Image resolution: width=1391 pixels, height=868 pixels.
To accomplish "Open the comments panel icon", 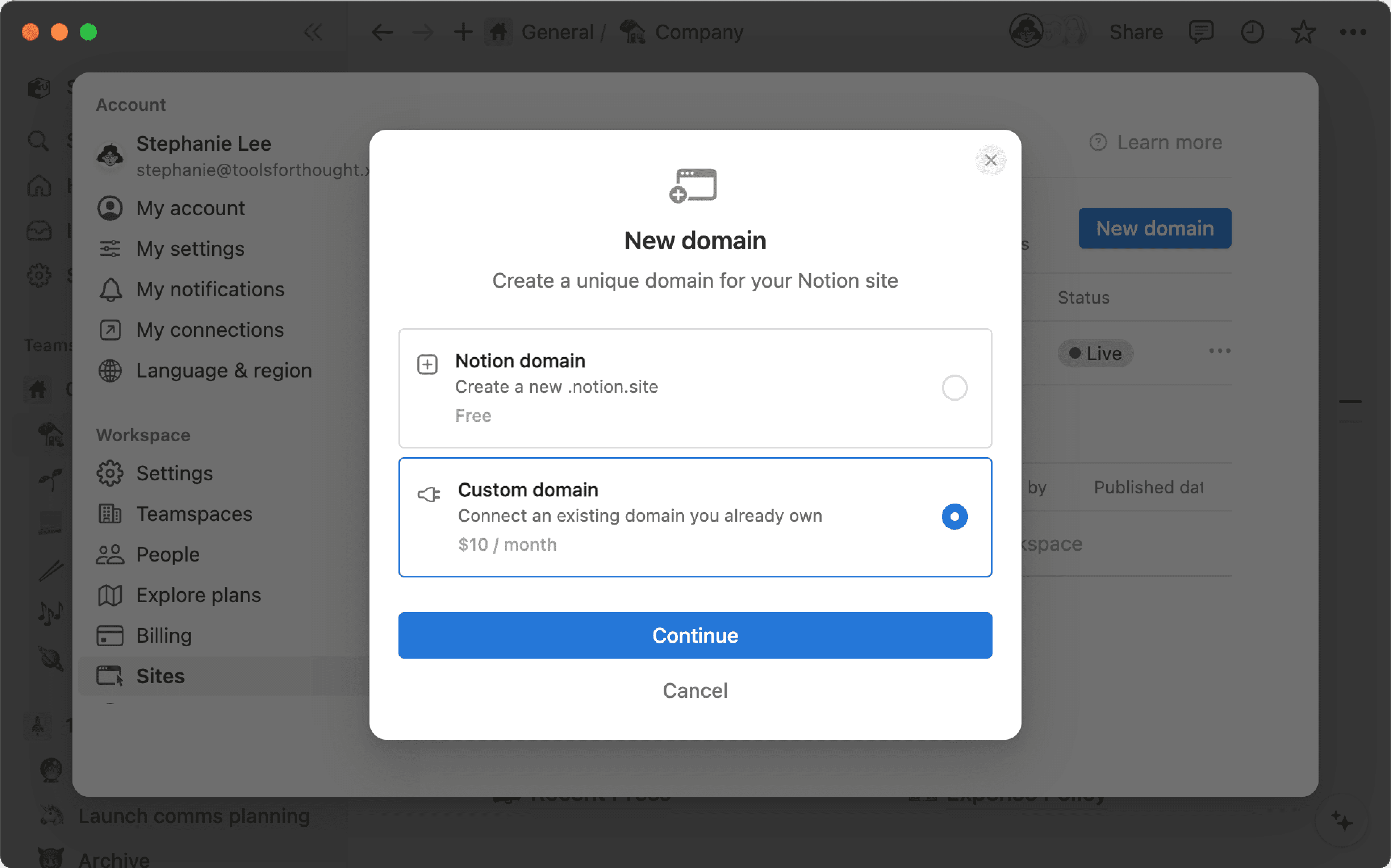I will tap(1202, 32).
